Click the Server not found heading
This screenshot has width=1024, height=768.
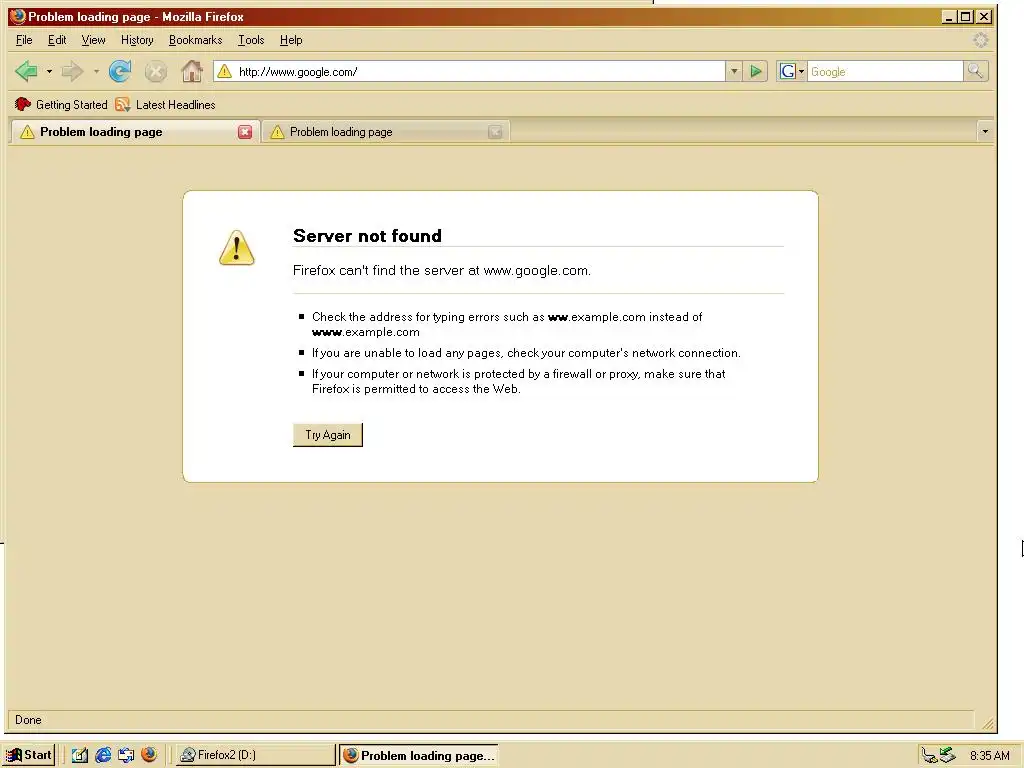[367, 236]
